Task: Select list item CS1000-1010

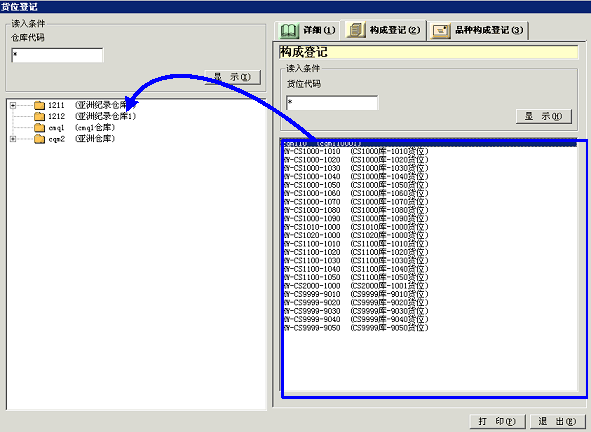Action: pos(356,152)
